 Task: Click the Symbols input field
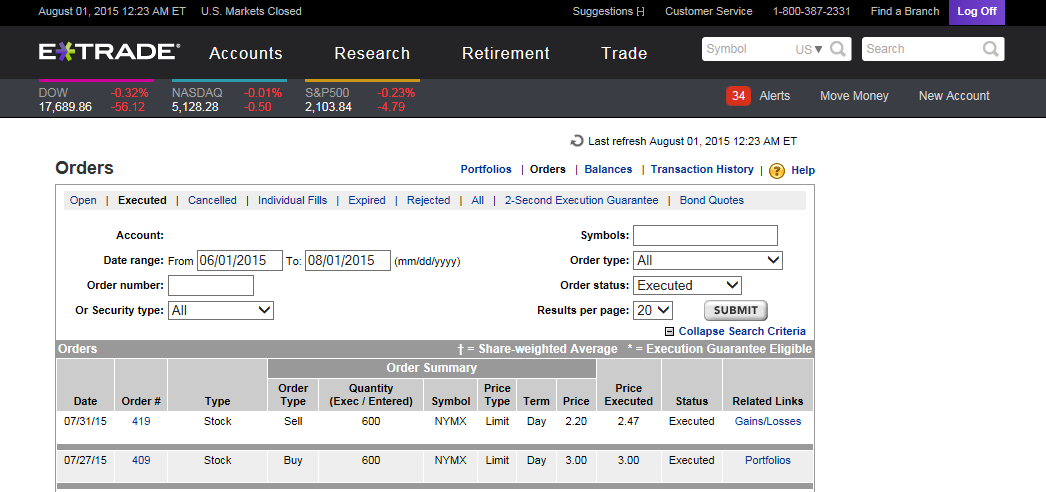point(704,235)
